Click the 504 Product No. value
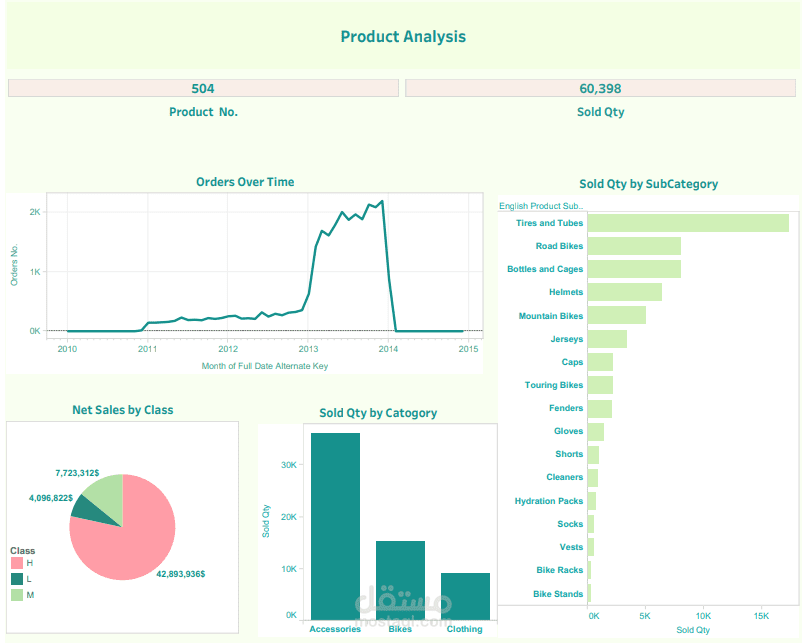Screen dimensions: 807x643 click(x=203, y=89)
